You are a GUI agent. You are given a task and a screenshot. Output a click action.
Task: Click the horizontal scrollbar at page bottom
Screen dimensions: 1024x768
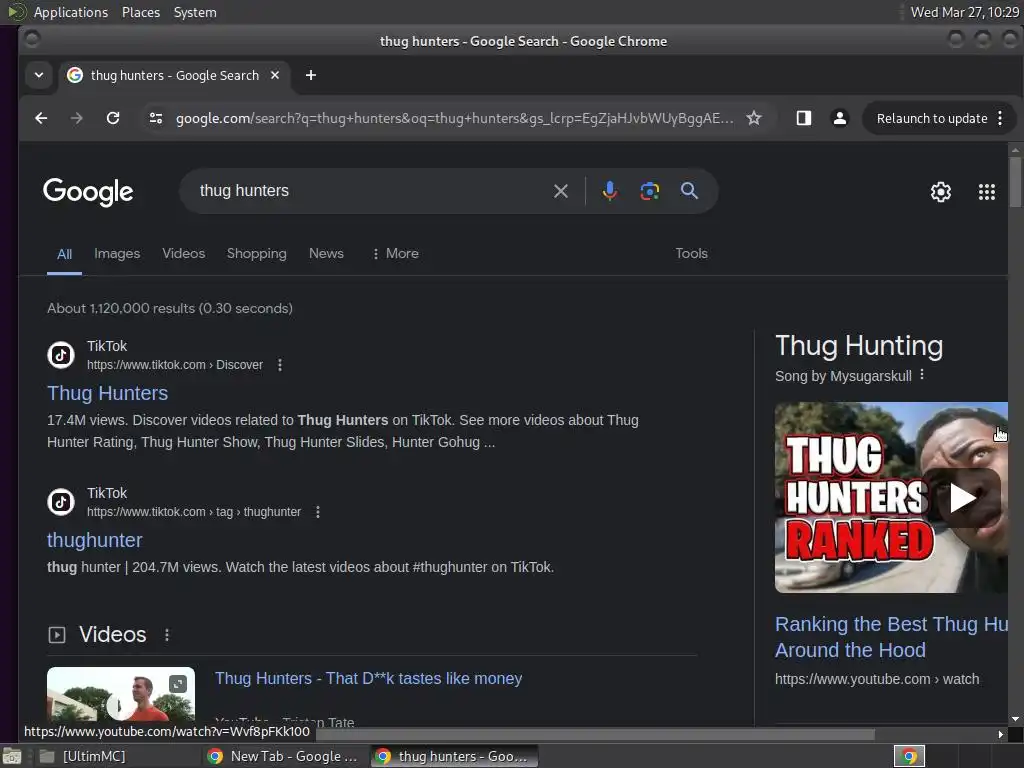point(595,734)
